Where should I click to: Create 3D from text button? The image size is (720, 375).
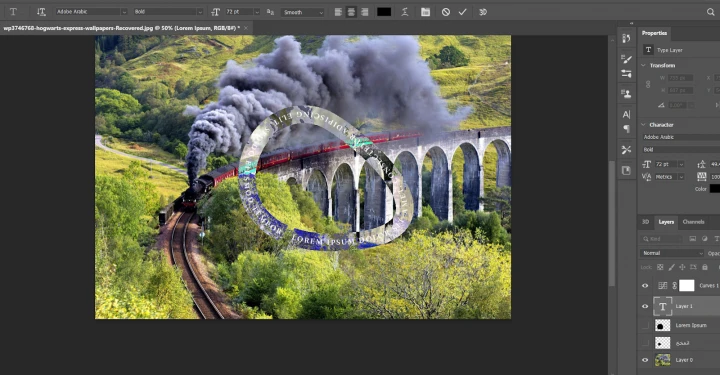[483, 12]
